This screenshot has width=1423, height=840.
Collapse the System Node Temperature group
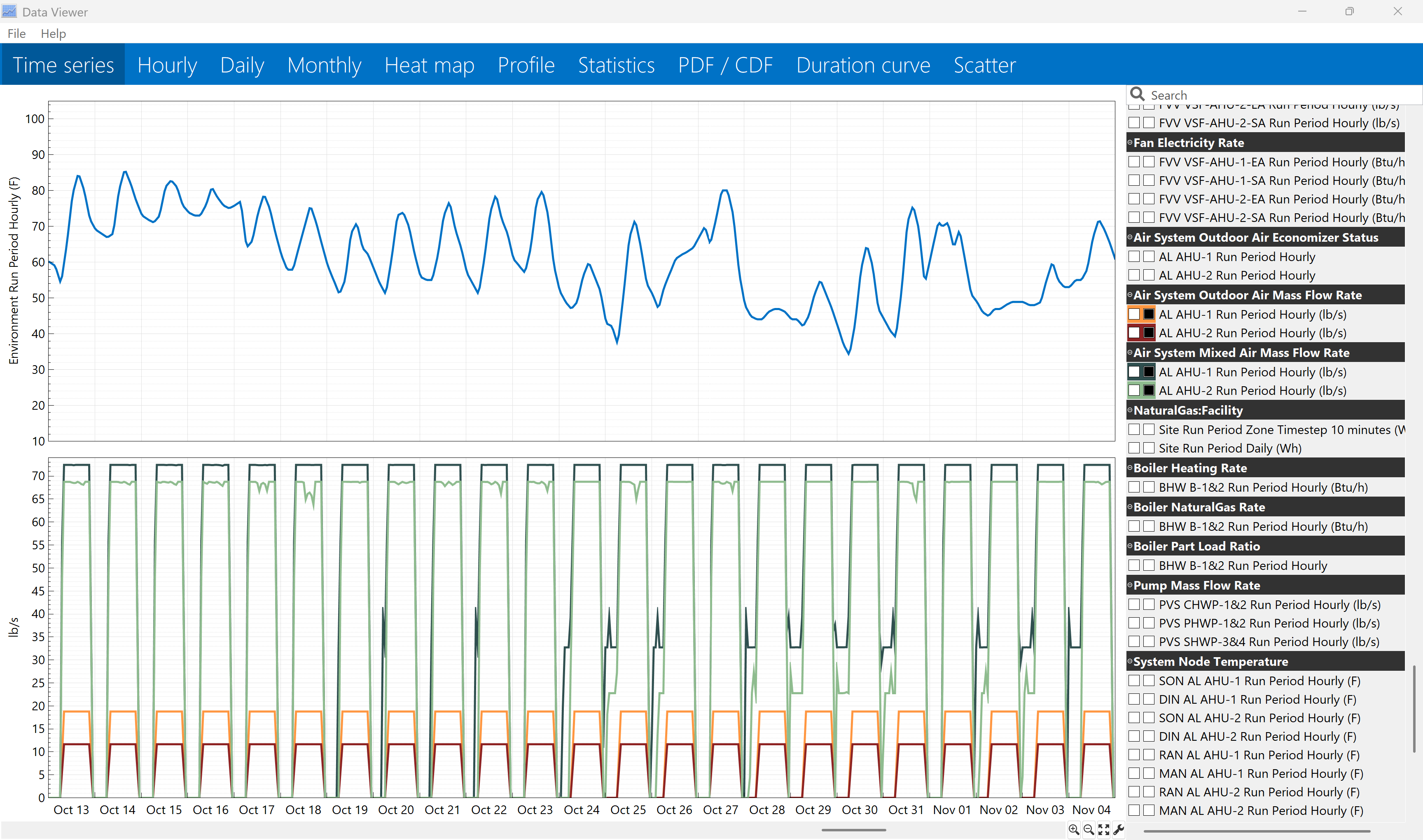(1130, 662)
